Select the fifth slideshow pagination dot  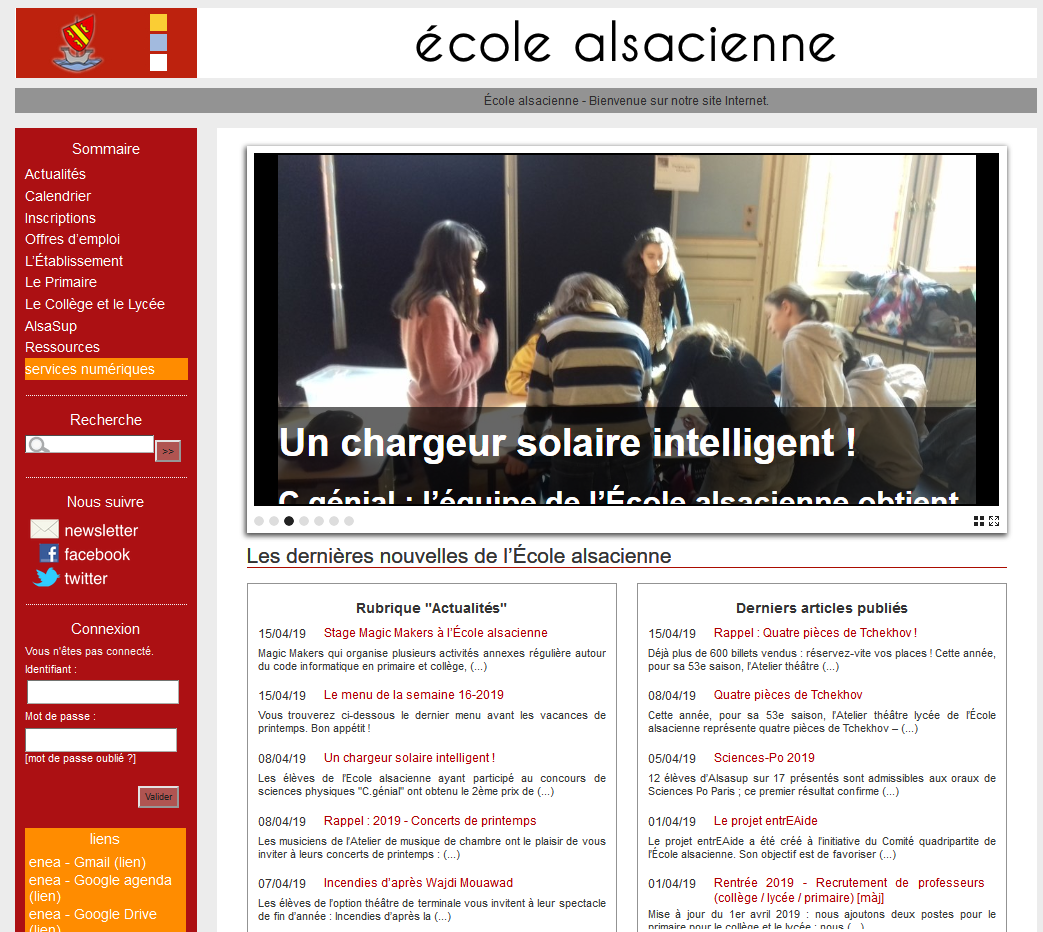click(319, 521)
